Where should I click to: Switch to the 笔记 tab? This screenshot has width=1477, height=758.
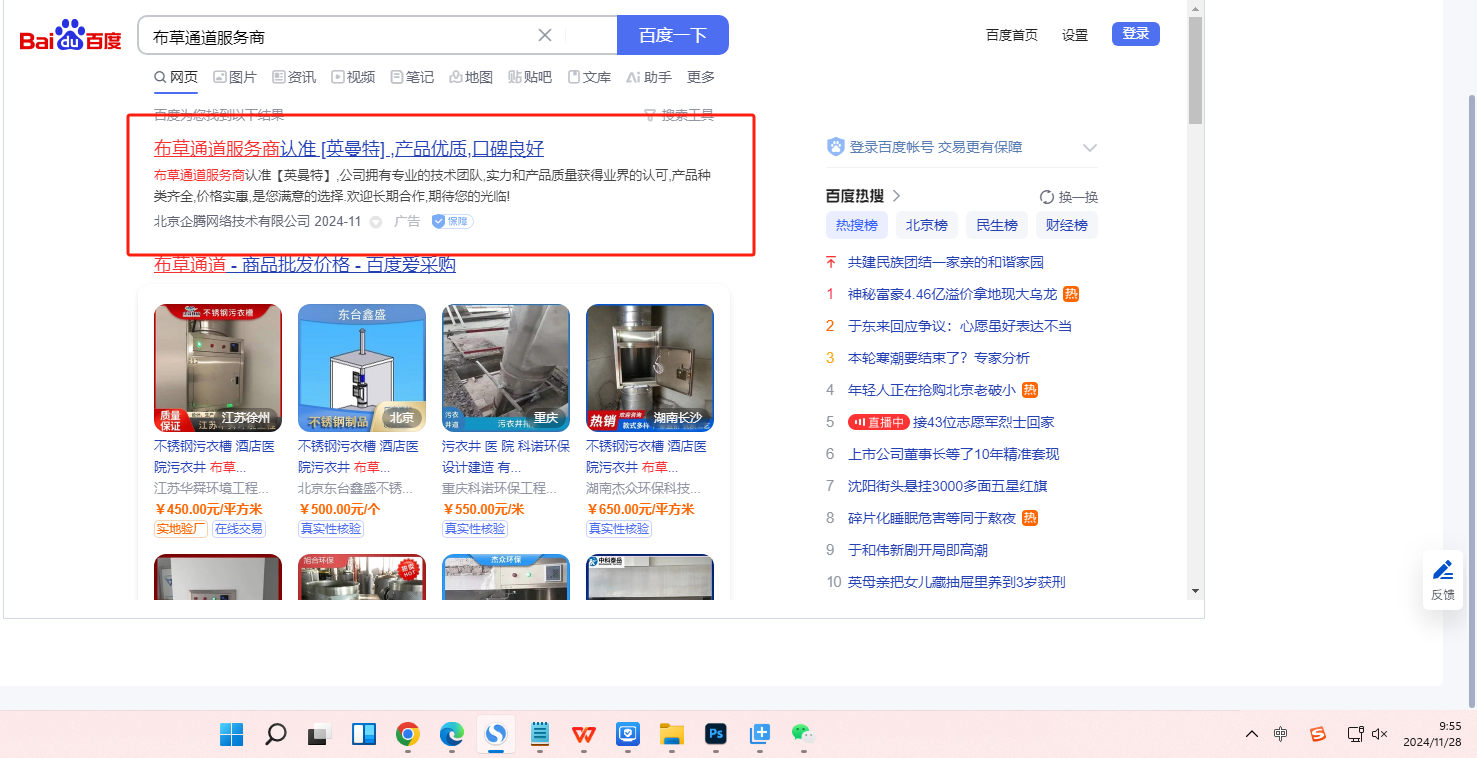point(412,77)
